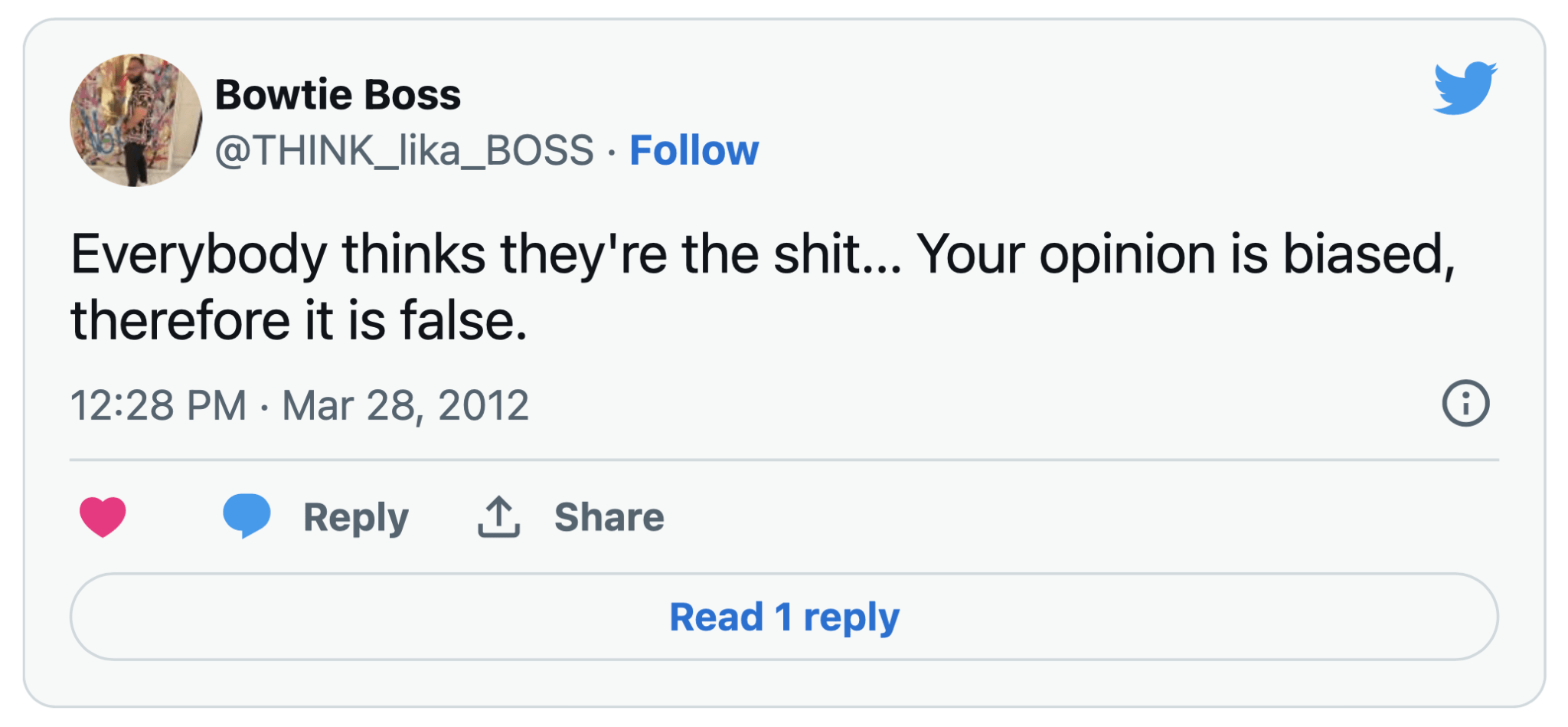Like the tweet with the heart icon

click(x=103, y=516)
